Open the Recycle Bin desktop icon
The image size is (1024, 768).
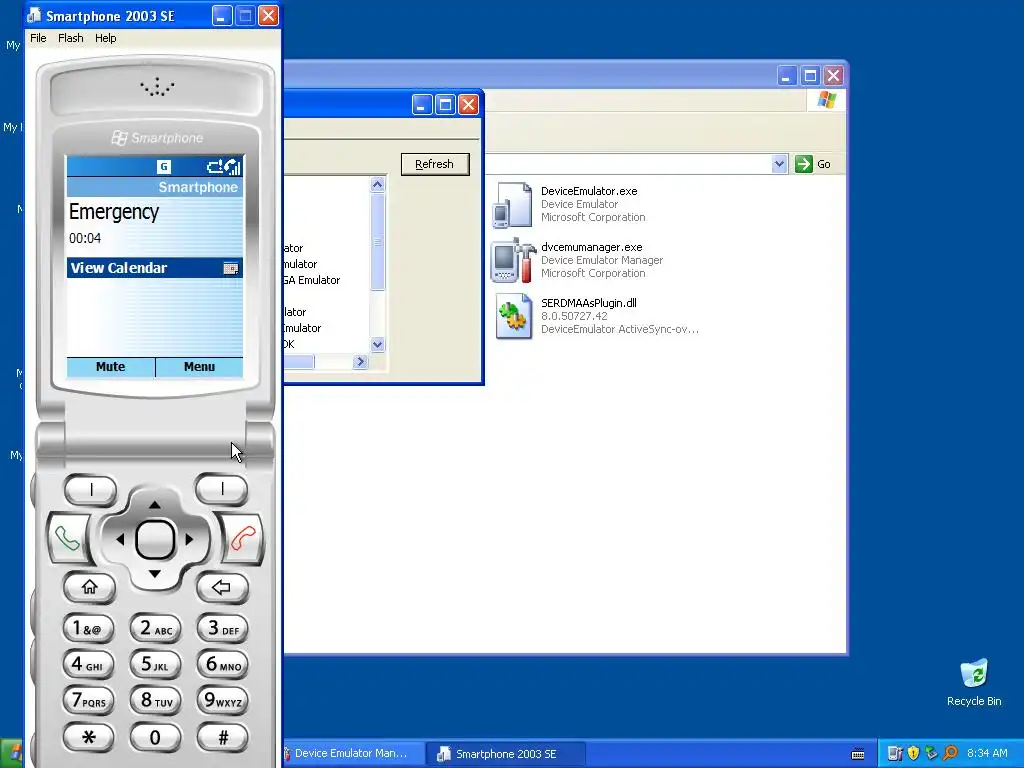[x=974, y=682]
